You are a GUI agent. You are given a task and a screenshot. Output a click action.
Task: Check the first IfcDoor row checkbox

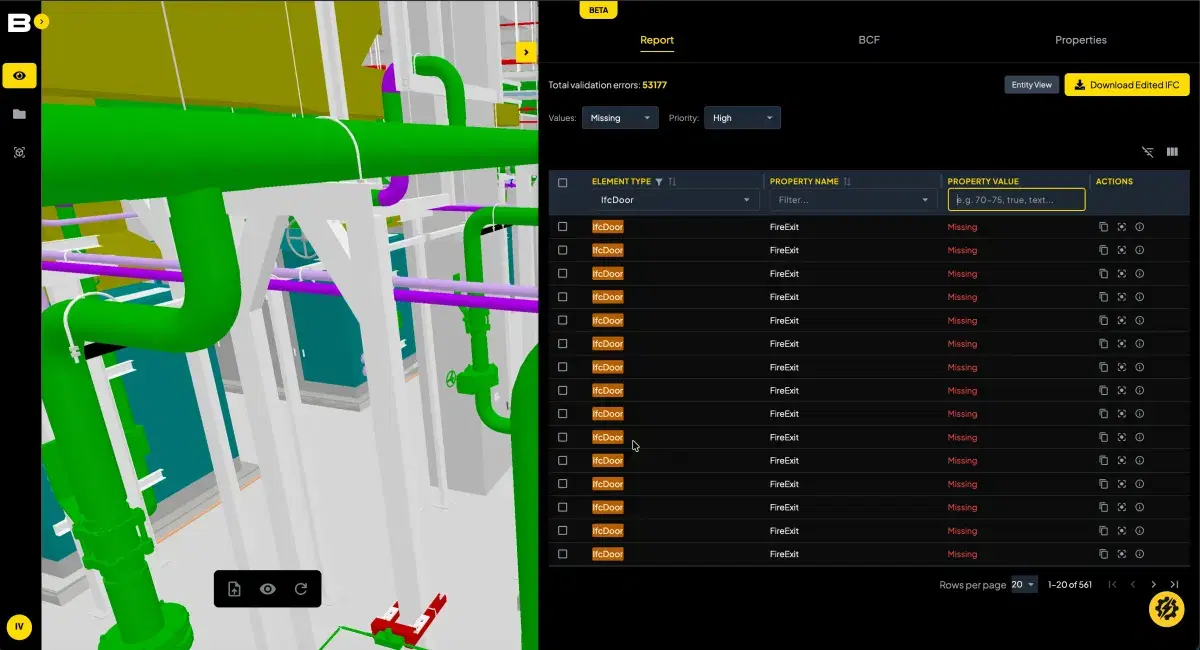pyautogui.click(x=562, y=227)
